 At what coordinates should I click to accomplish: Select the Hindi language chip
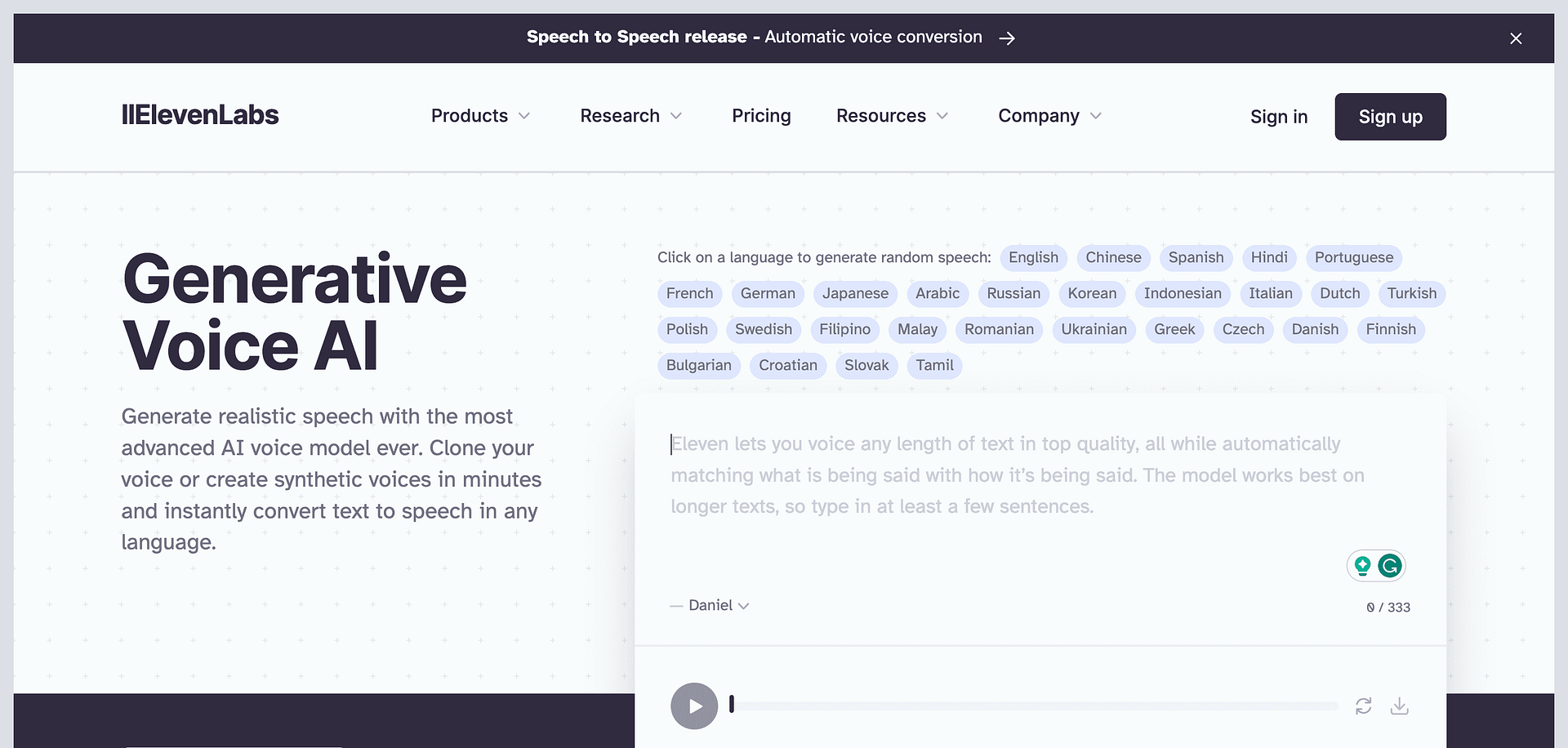click(1269, 257)
